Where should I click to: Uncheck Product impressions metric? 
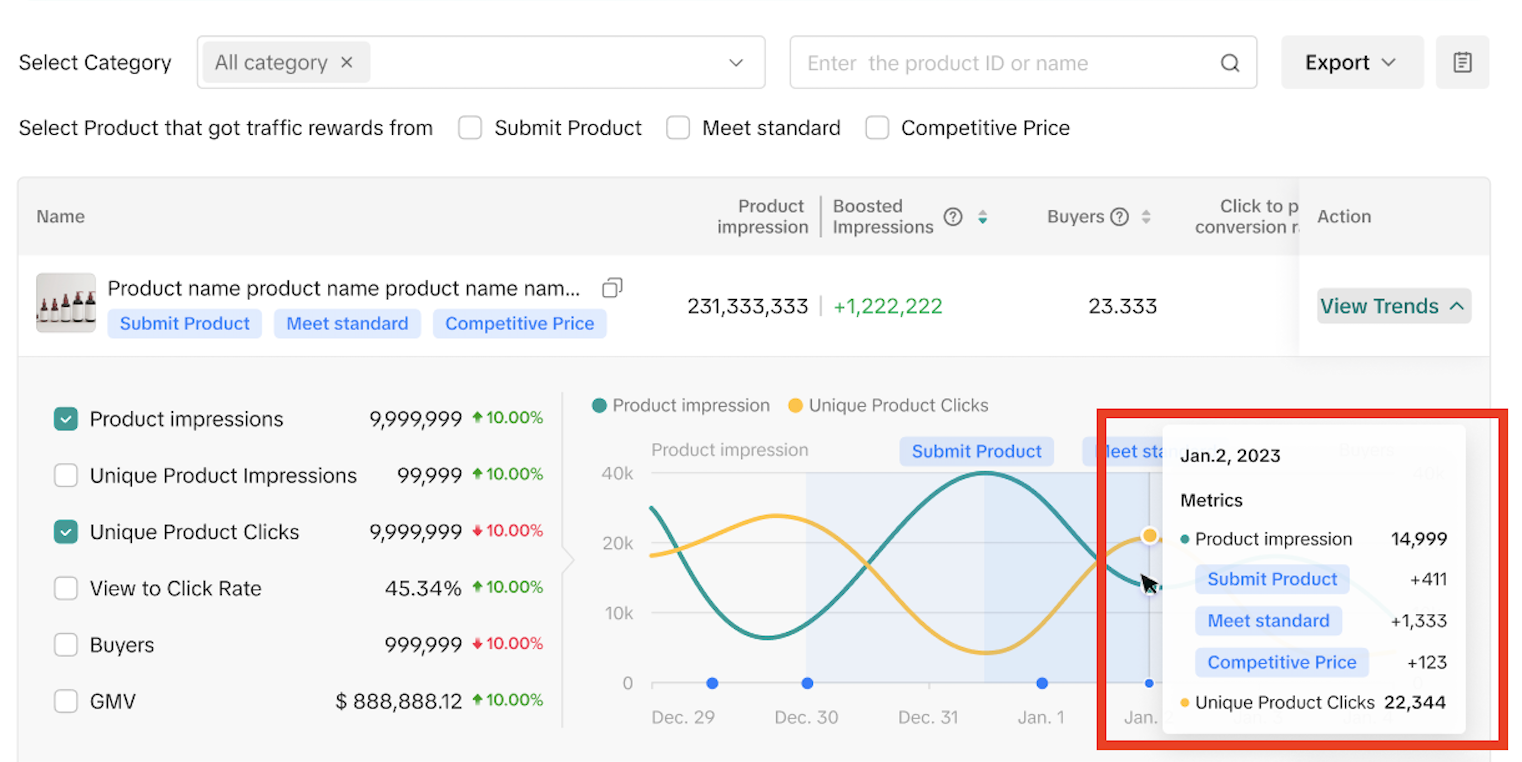click(66, 420)
